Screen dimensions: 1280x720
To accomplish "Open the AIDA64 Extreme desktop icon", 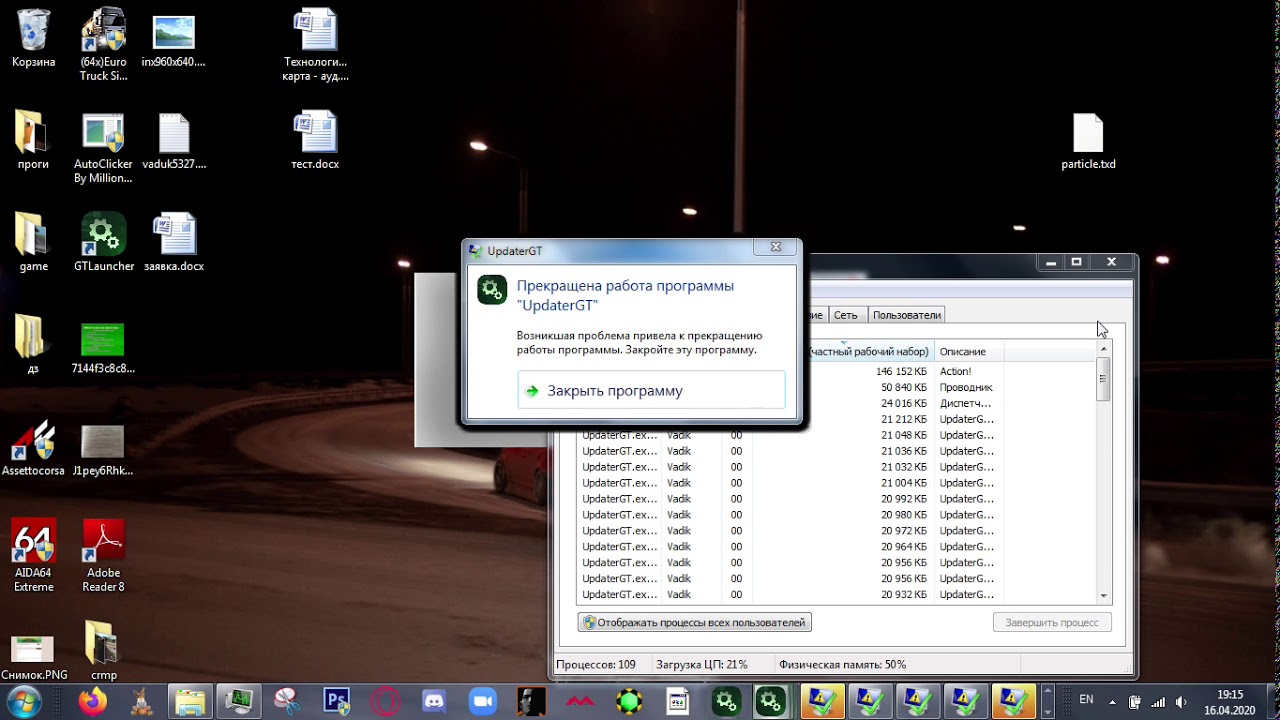I will point(33,556).
